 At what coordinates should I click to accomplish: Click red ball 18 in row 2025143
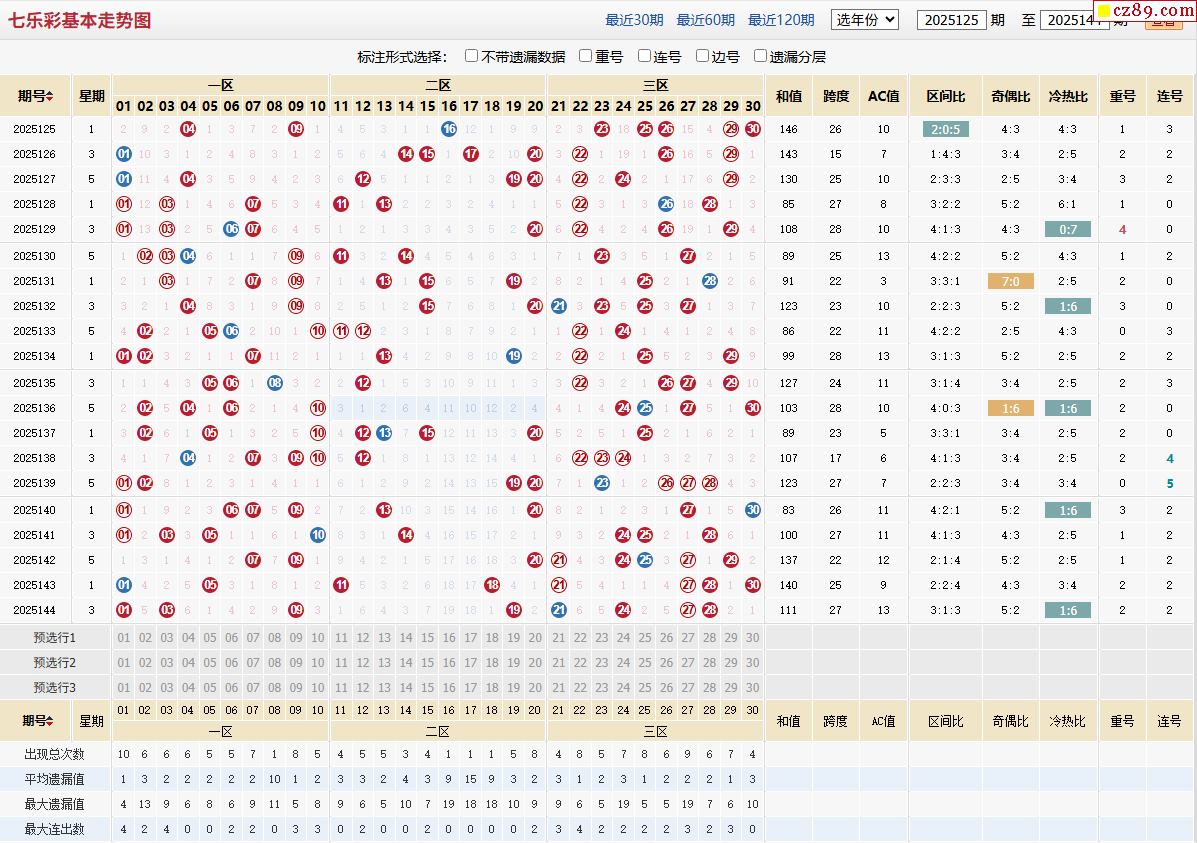tap(492, 585)
